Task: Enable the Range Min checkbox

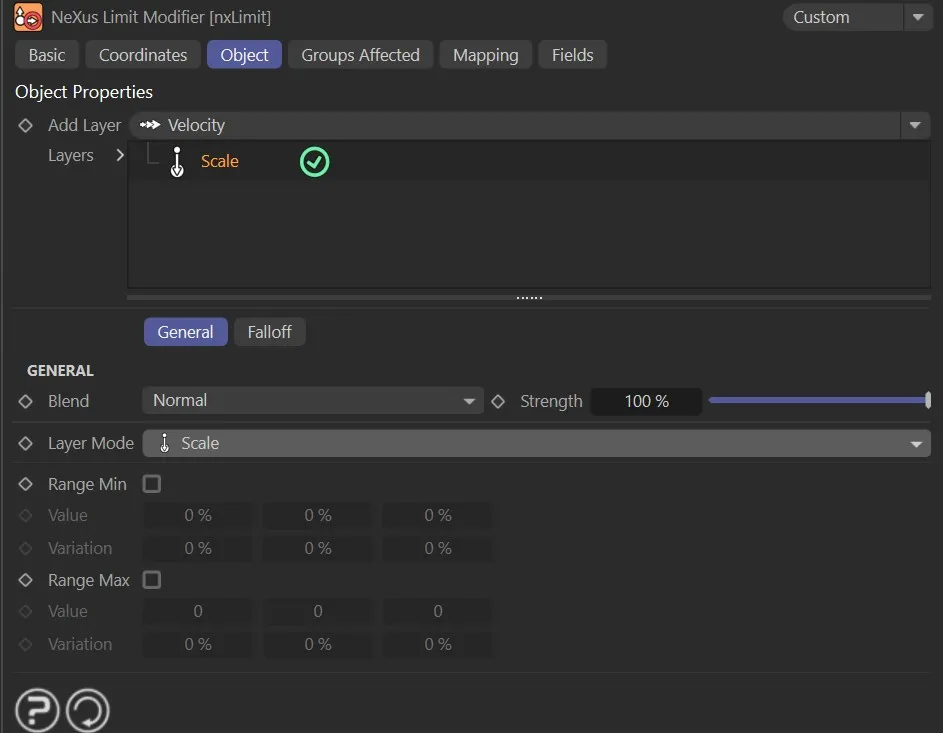Action: click(152, 484)
